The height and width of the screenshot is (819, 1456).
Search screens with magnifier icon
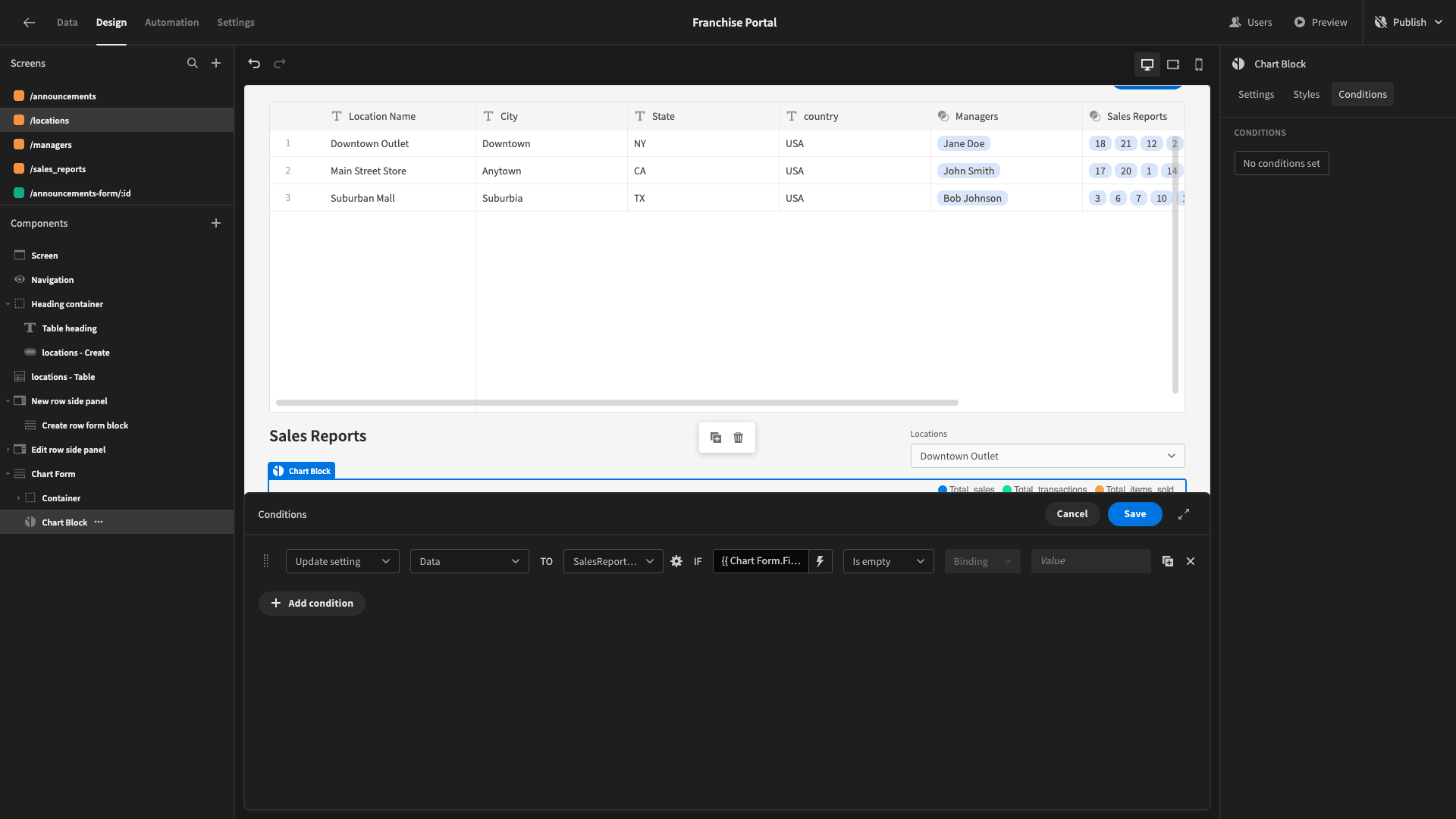click(x=193, y=64)
